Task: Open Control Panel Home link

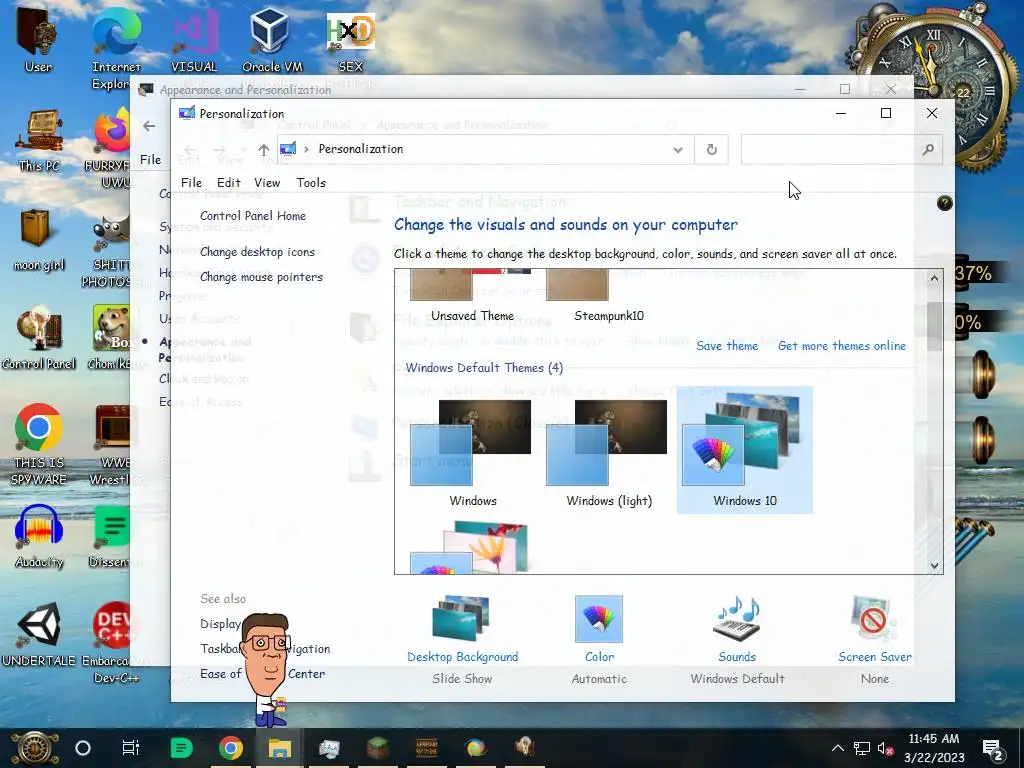Action: pos(253,216)
